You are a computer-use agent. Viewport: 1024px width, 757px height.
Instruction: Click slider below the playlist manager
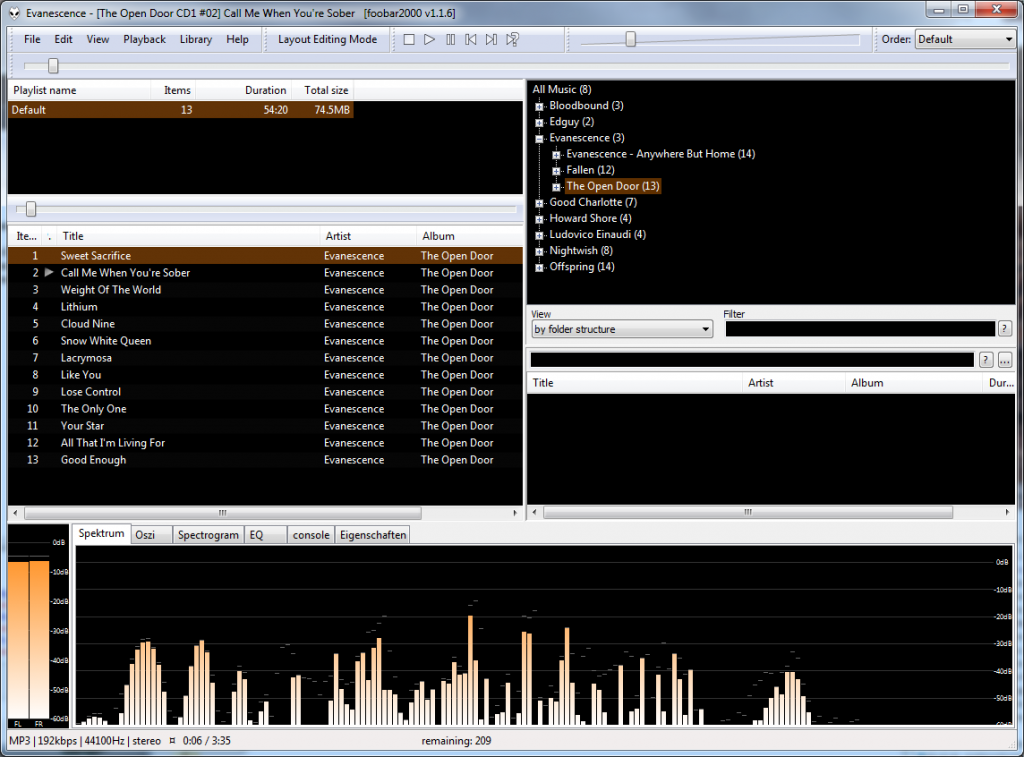30,209
